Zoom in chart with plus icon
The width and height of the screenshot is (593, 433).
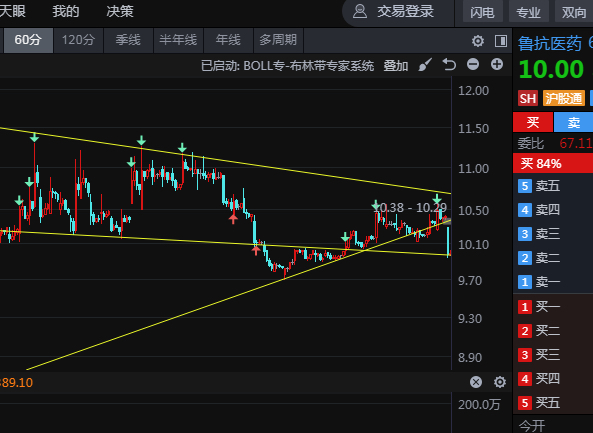click(497, 64)
